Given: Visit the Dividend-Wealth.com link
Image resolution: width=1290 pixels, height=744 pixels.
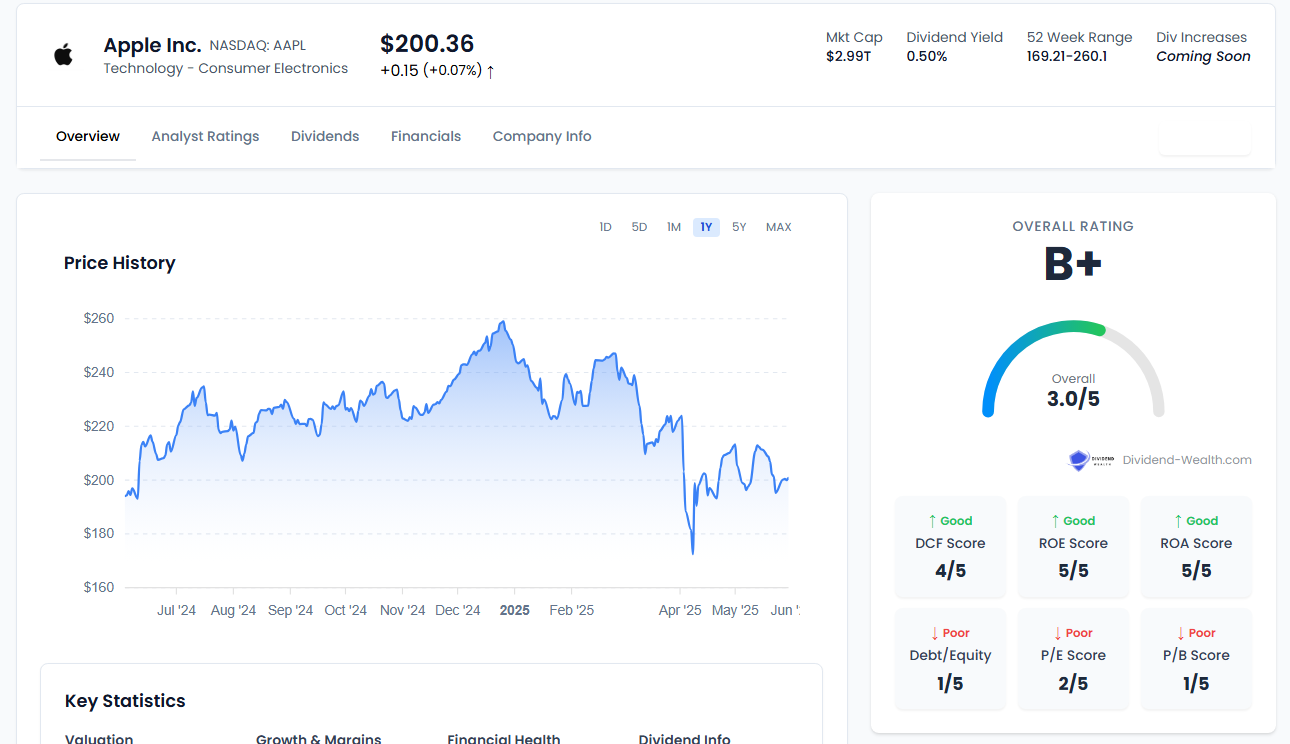Looking at the screenshot, I should pos(1187,460).
